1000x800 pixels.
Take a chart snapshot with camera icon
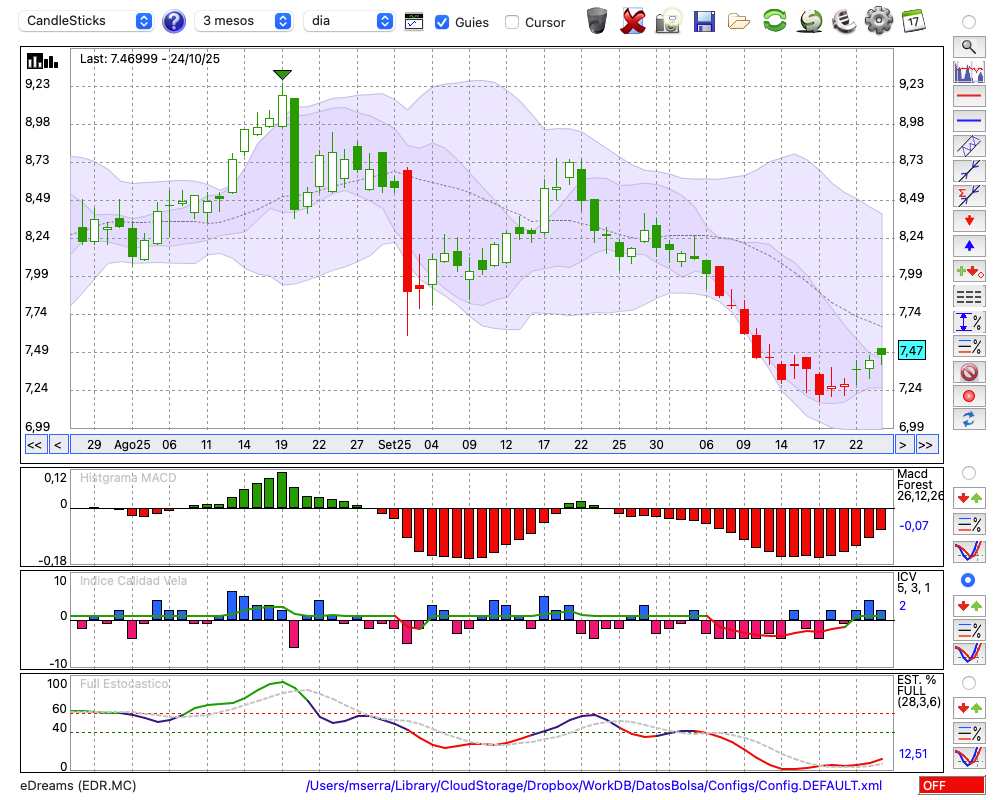[x=668, y=21]
